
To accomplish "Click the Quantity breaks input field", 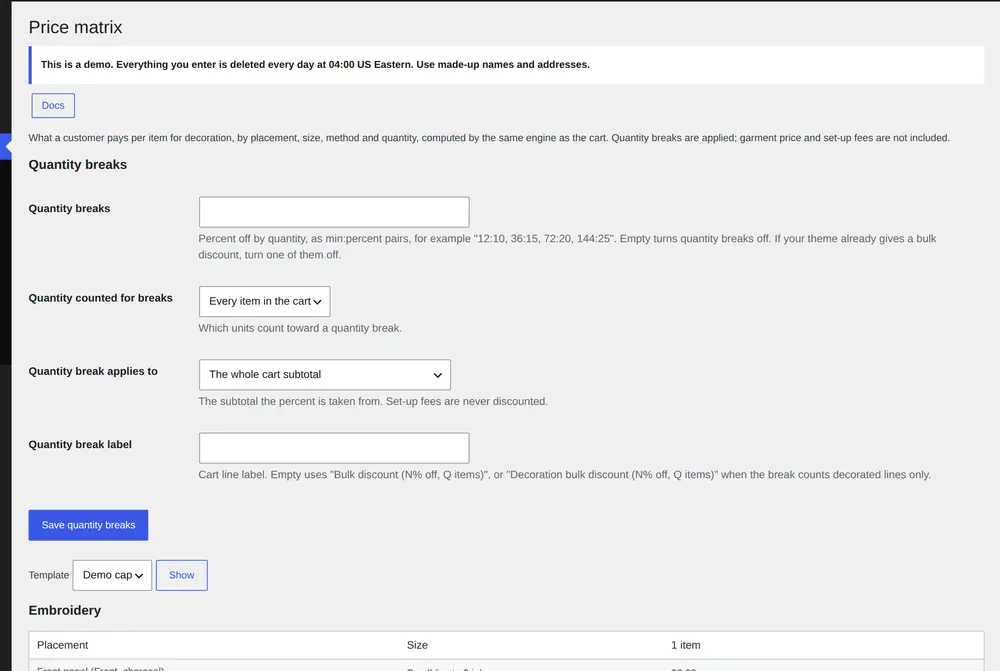I will click(334, 212).
